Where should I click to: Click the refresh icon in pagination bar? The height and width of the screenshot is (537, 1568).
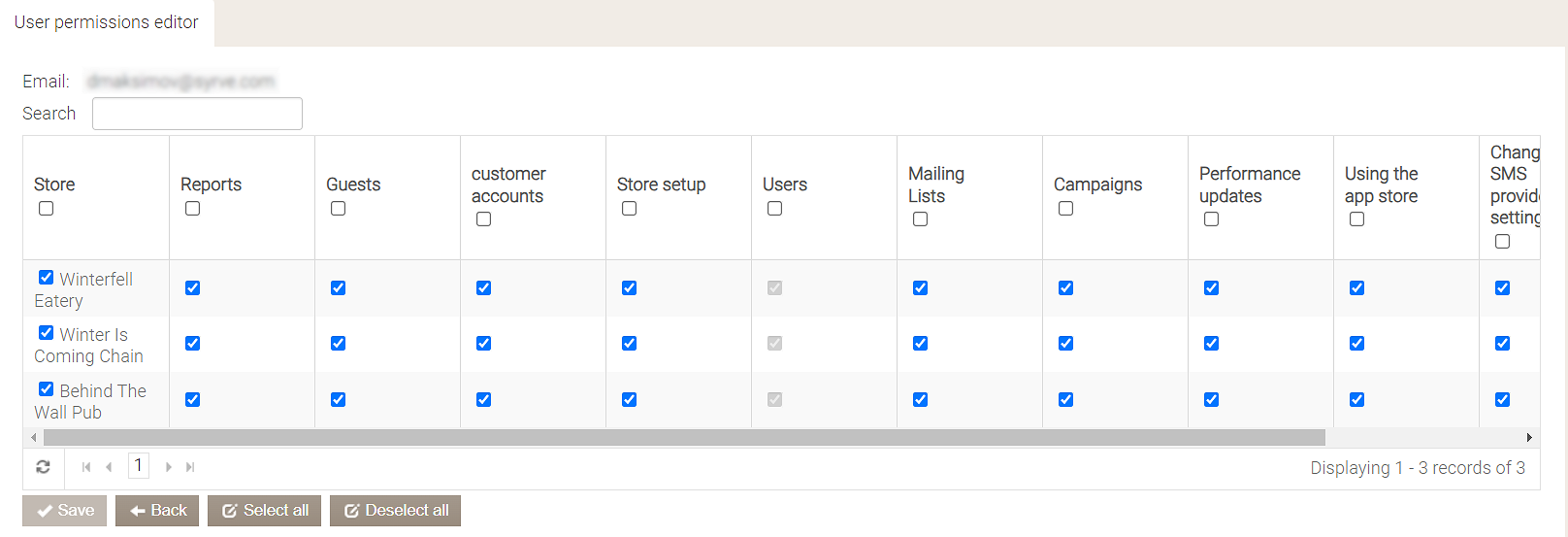tap(43, 467)
